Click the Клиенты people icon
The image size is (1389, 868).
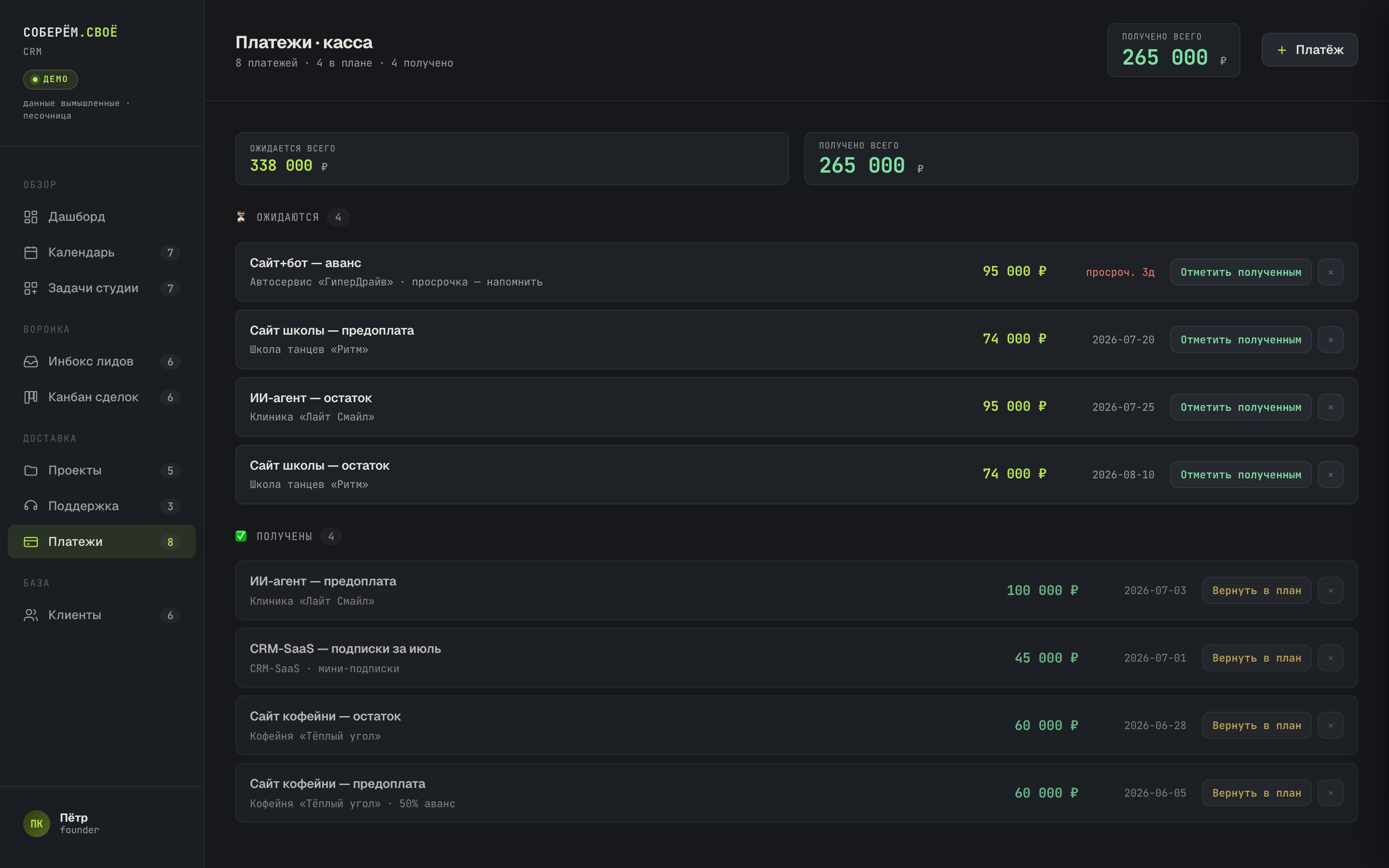point(30,615)
